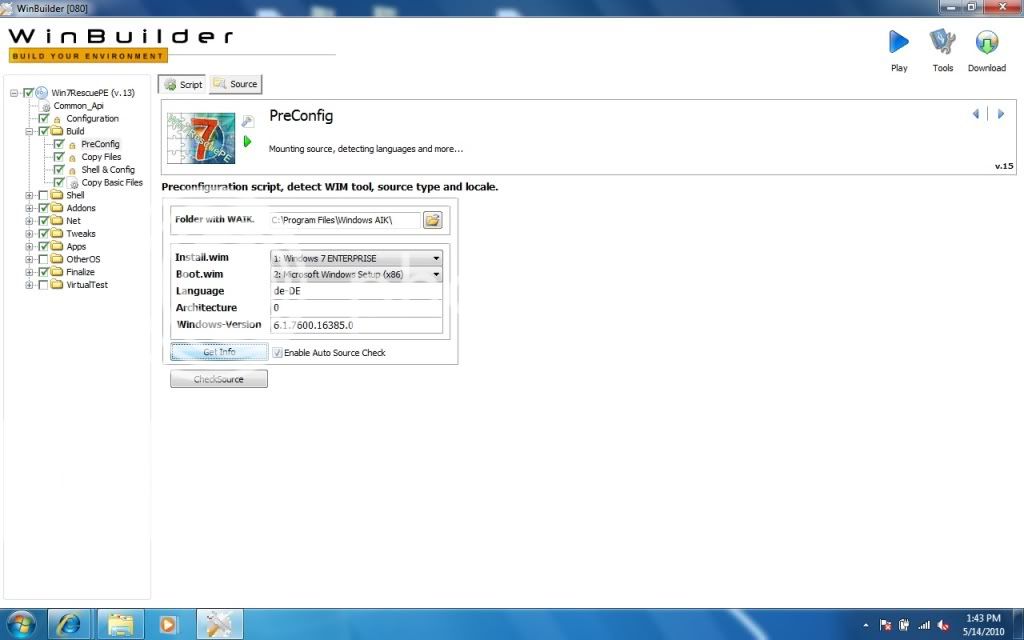Click the Windows-Version field
This screenshot has height=640, width=1024.
[356, 325]
